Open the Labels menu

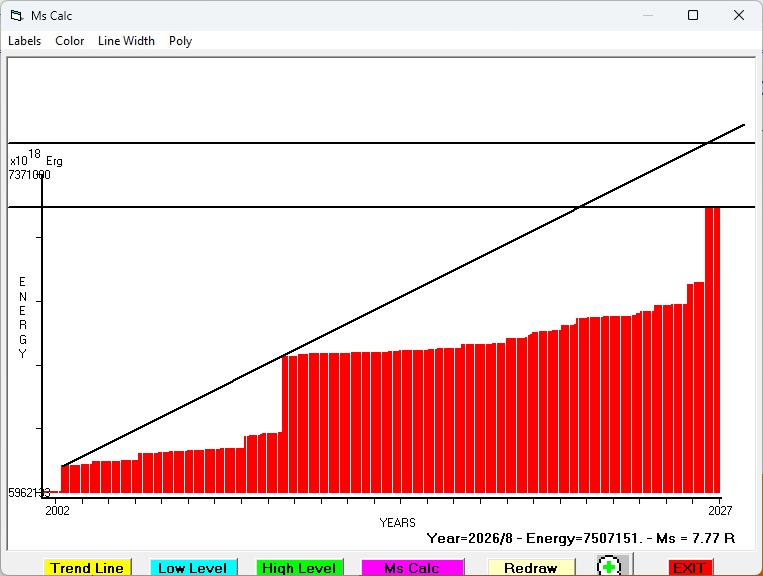tap(24, 41)
